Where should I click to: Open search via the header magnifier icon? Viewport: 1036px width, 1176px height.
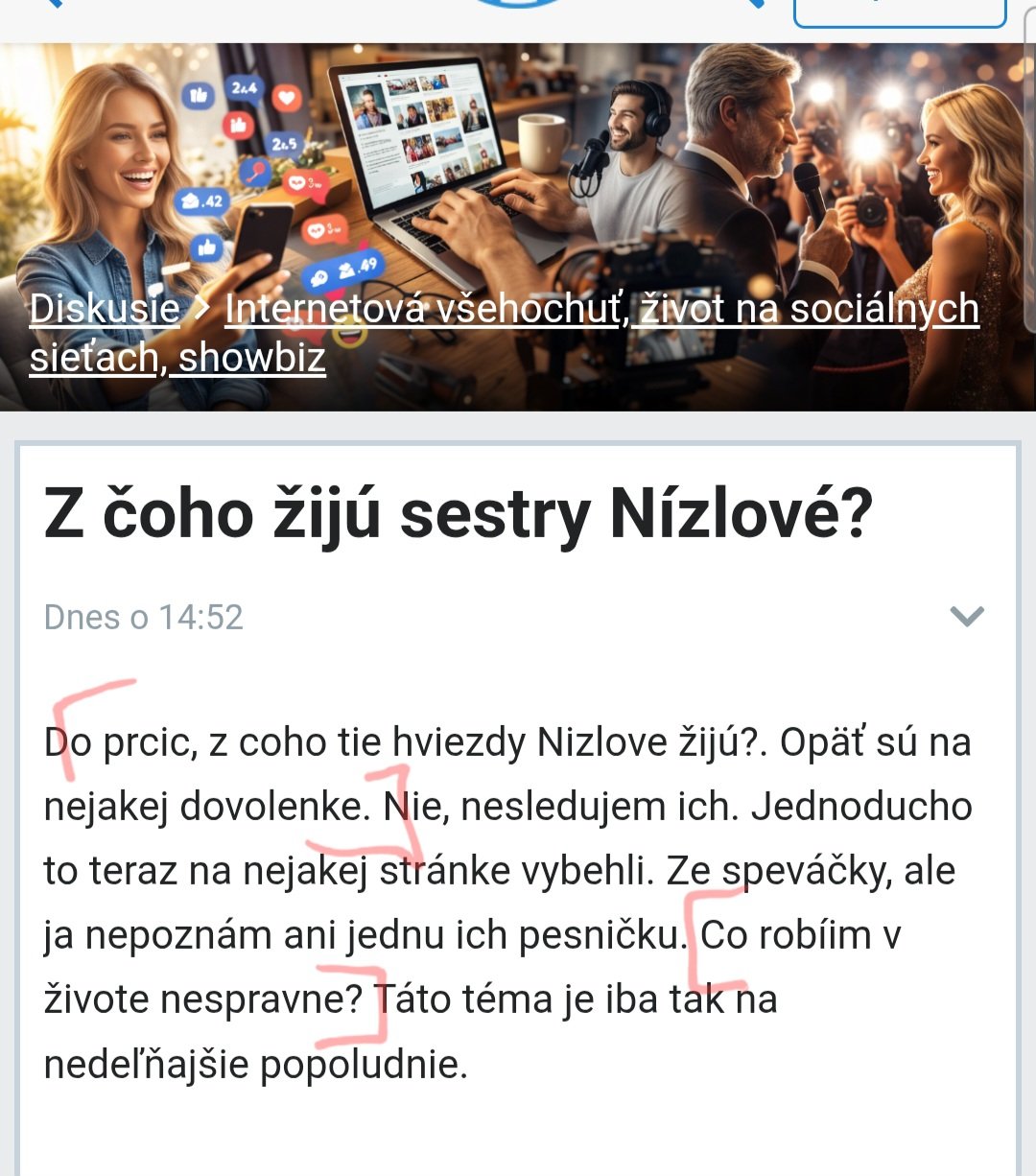tap(753, 3)
